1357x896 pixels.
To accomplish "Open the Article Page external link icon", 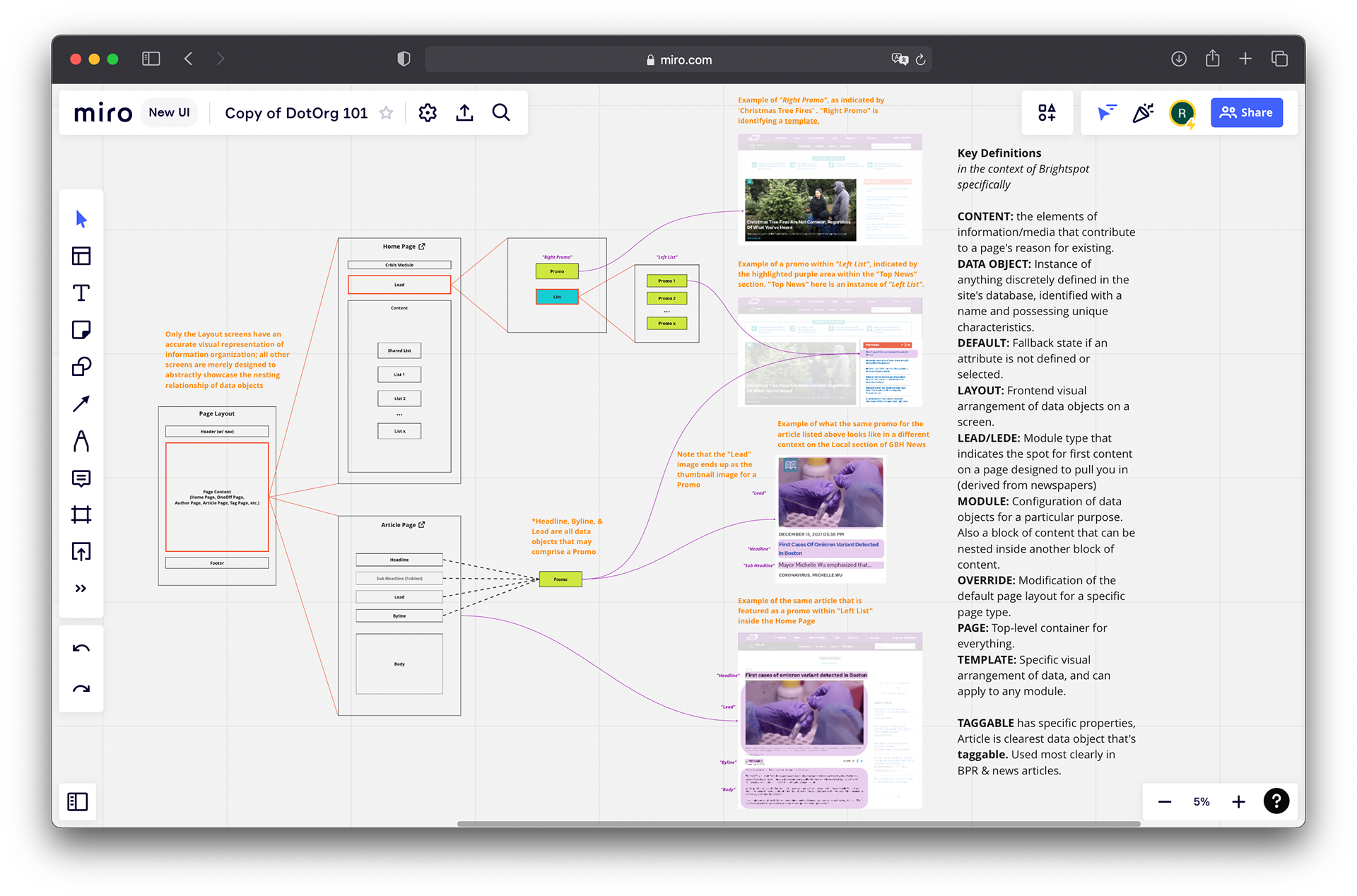I will pos(422,525).
